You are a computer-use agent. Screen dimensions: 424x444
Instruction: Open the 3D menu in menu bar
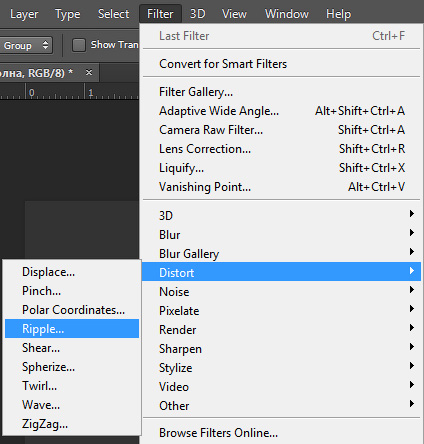[x=197, y=14]
